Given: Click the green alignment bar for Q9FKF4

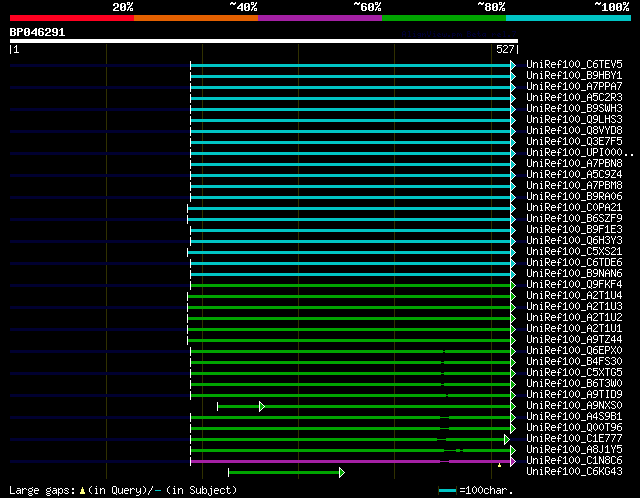Looking at the screenshot, I should (x=351, y=285).
